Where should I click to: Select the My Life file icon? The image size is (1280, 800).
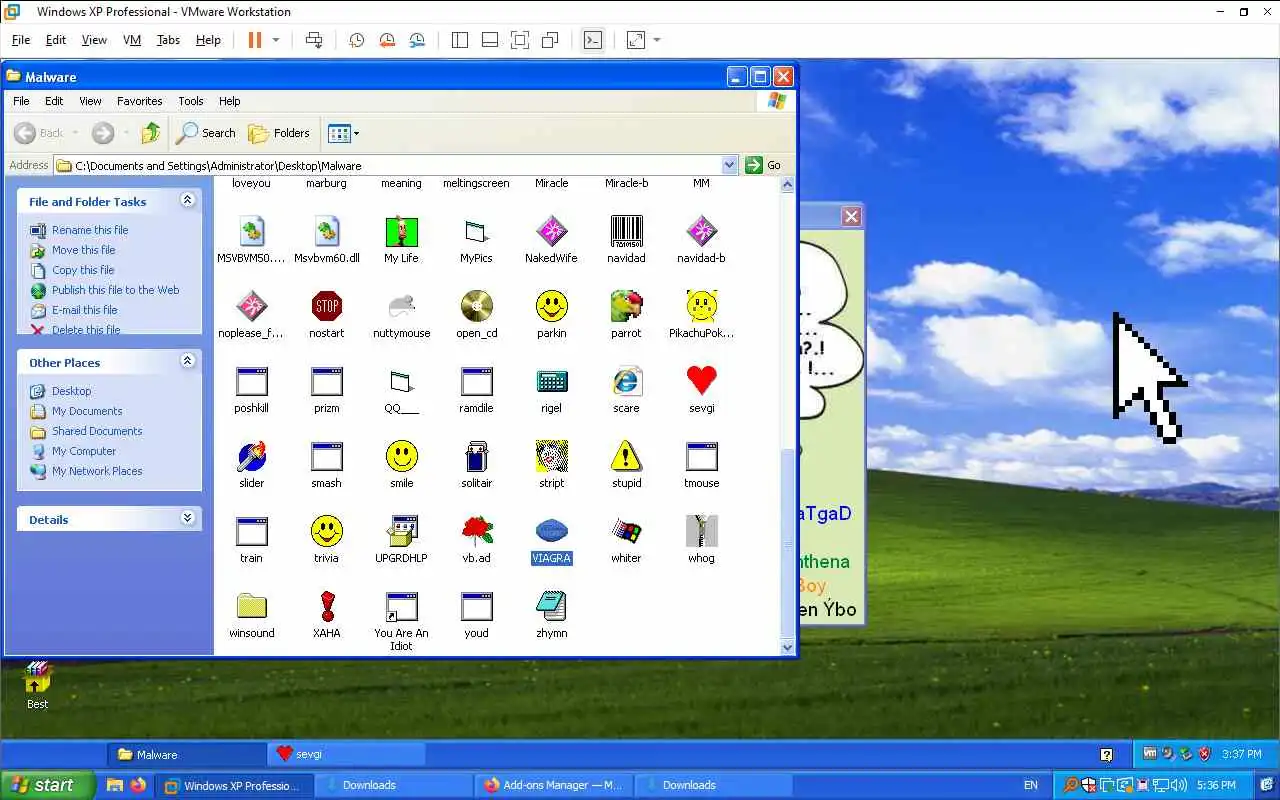click(401, 231)
